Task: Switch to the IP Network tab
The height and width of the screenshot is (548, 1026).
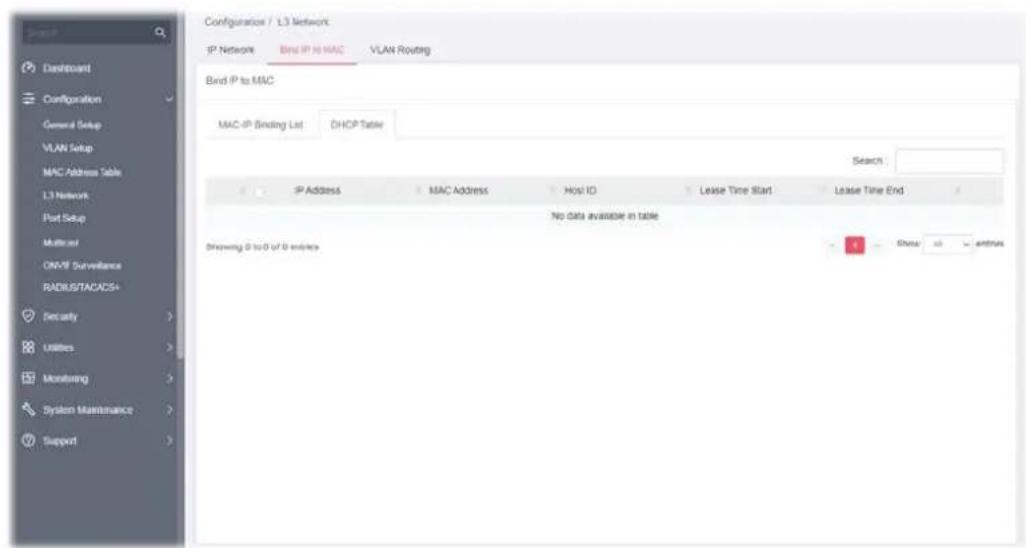Action: coord(230,50)
